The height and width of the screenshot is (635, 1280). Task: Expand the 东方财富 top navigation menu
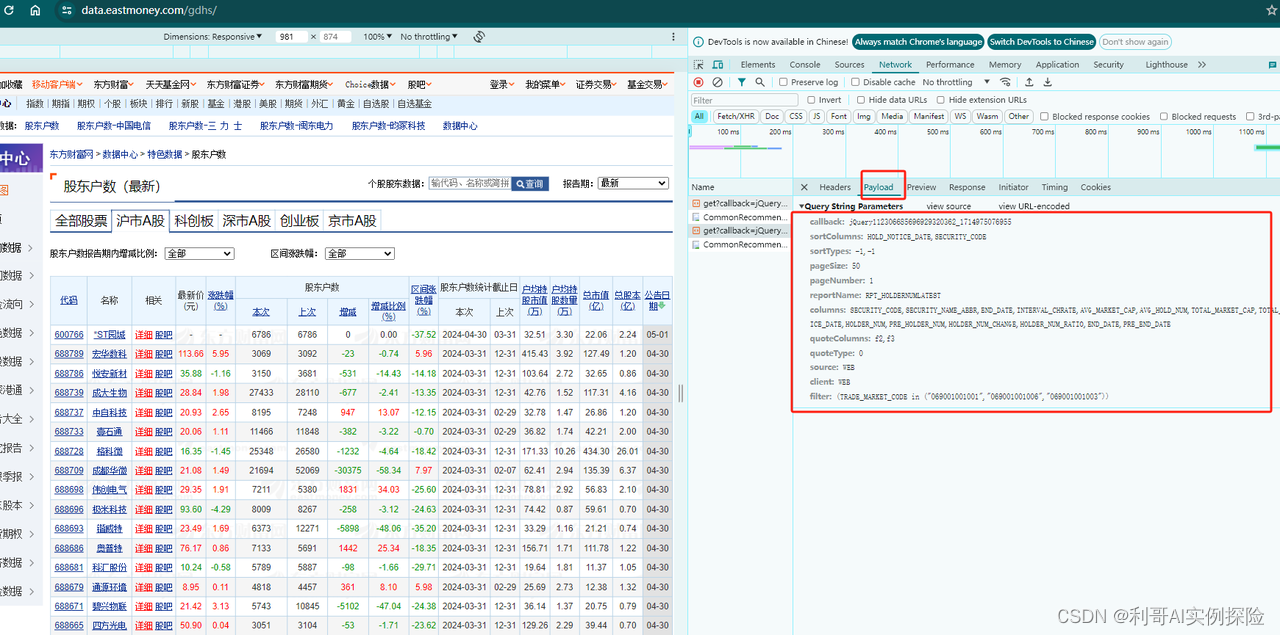(x=115, y=85)
